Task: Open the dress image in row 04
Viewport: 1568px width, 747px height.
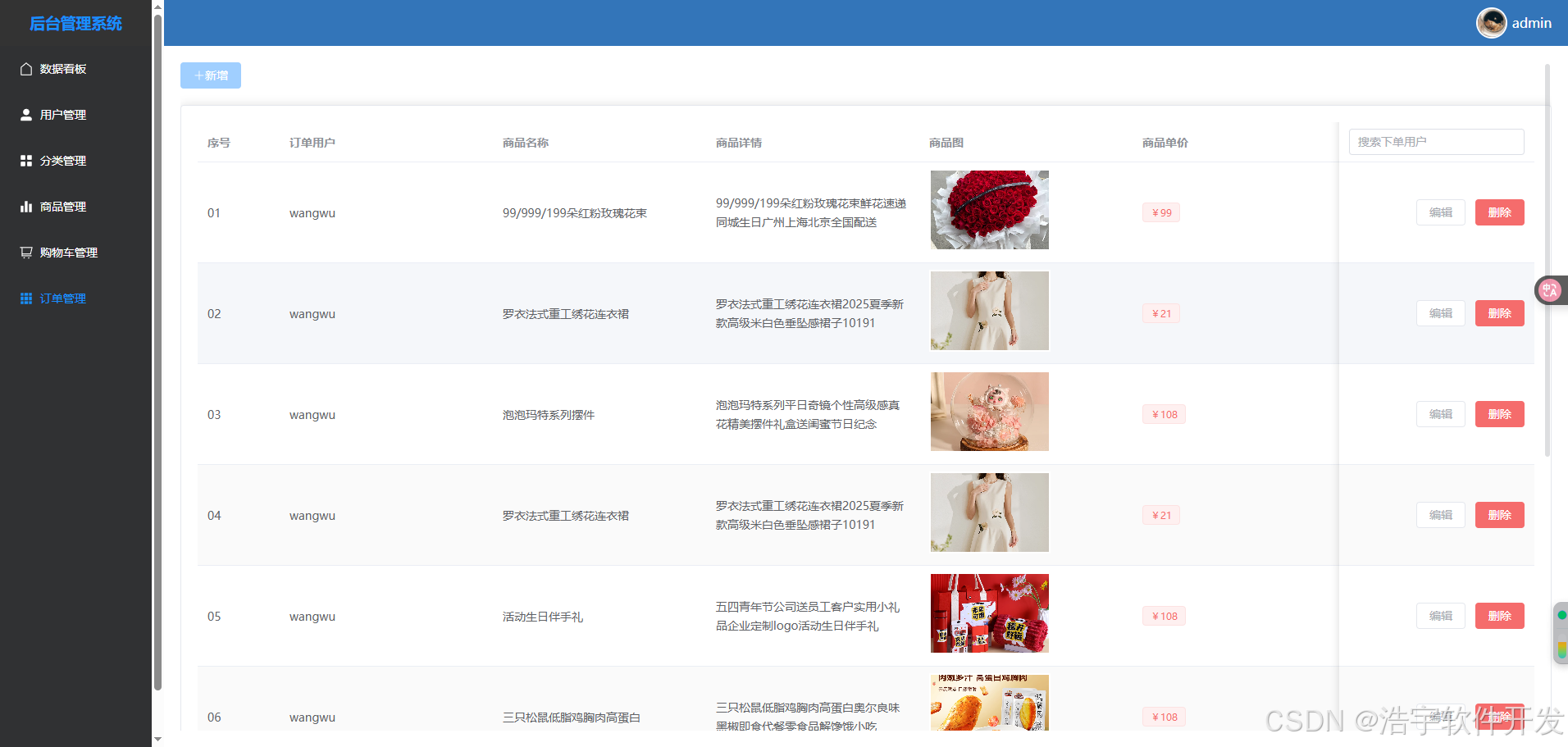Action: tap(990, 512)
